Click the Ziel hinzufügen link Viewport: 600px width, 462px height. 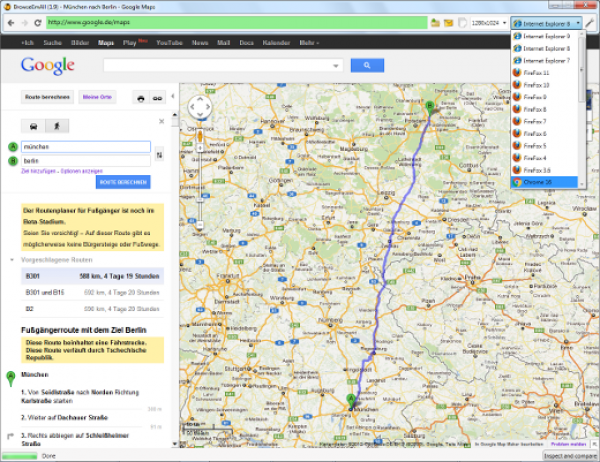point(38,171)
